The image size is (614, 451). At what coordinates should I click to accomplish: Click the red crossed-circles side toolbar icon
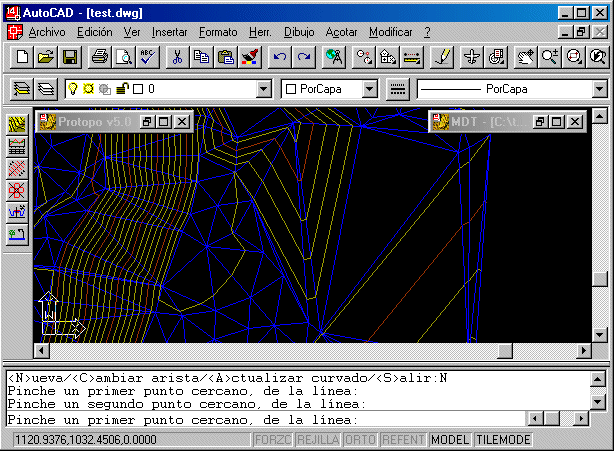point(17,191)
